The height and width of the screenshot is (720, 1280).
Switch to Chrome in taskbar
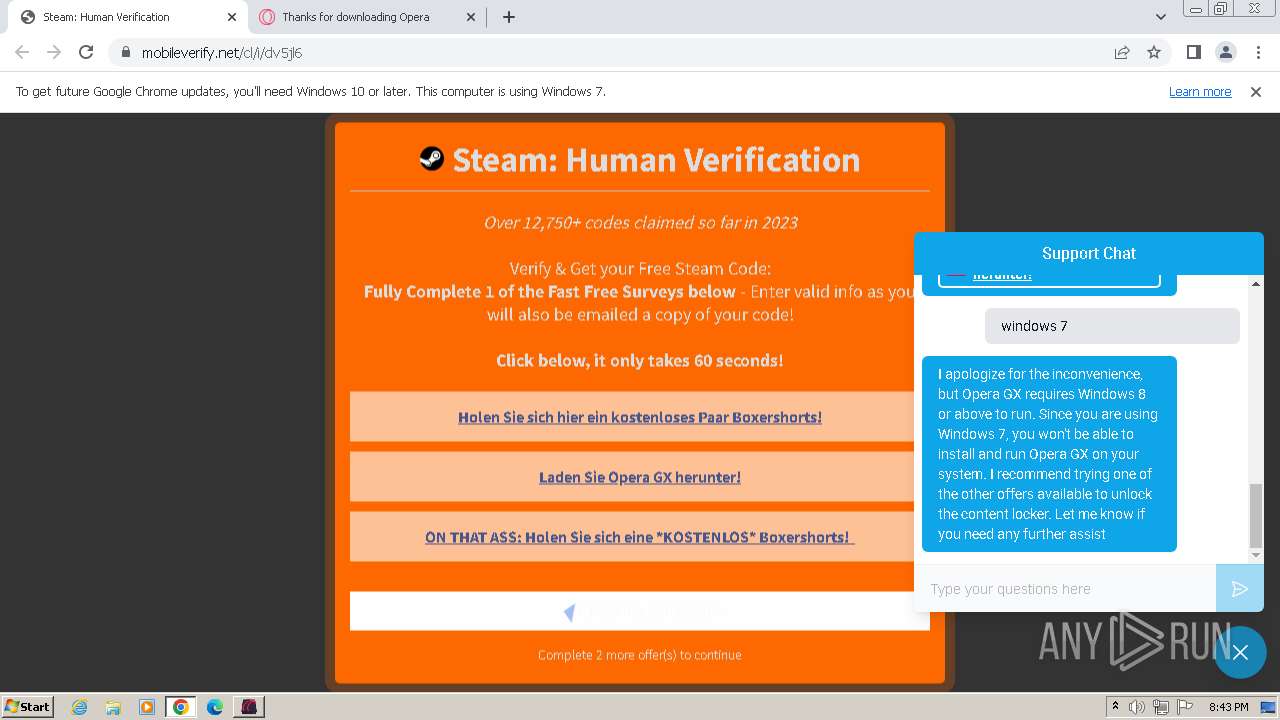(x=181, y=707)
